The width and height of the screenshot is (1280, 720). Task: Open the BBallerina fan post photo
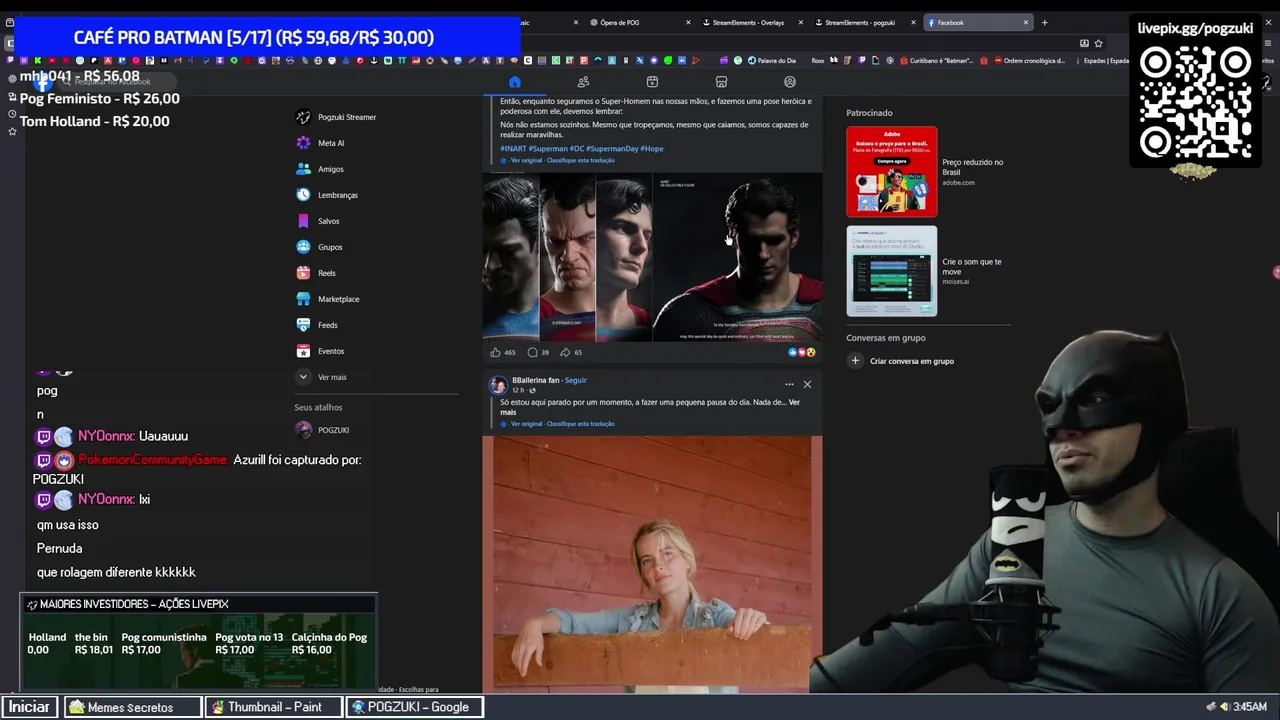tap(652, 564)
